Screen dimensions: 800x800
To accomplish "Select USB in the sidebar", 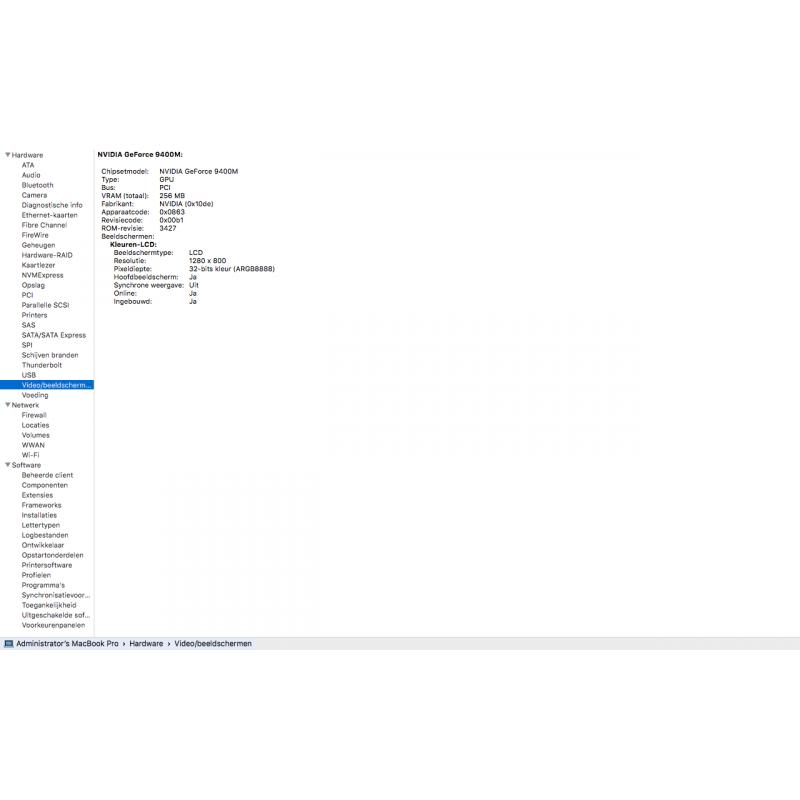I will pos(29,375).
